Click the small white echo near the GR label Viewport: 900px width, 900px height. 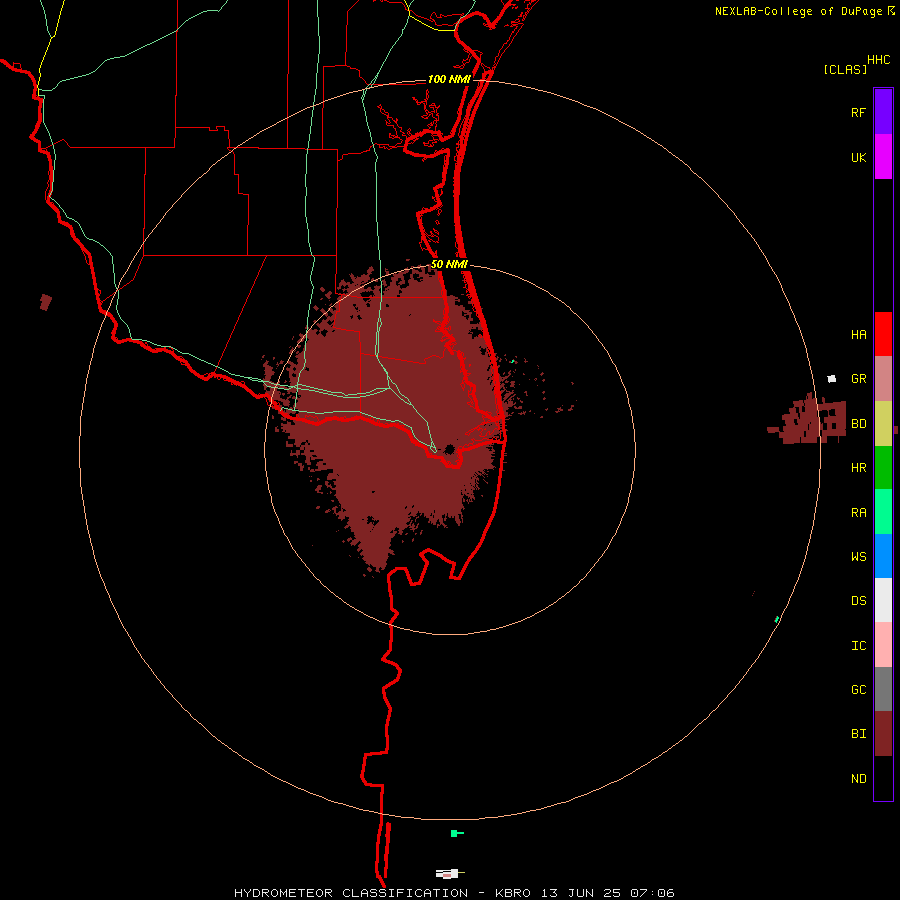[832, 379]
